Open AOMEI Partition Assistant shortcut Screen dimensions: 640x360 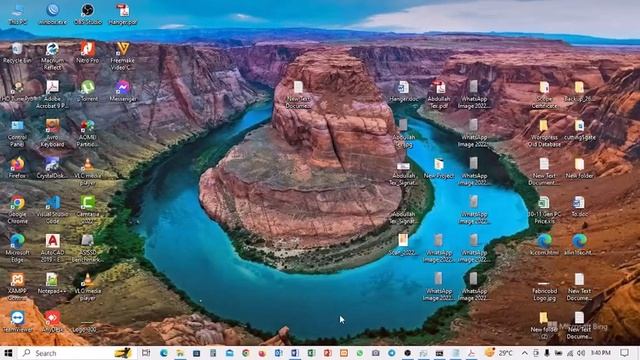tap(88, 133)
